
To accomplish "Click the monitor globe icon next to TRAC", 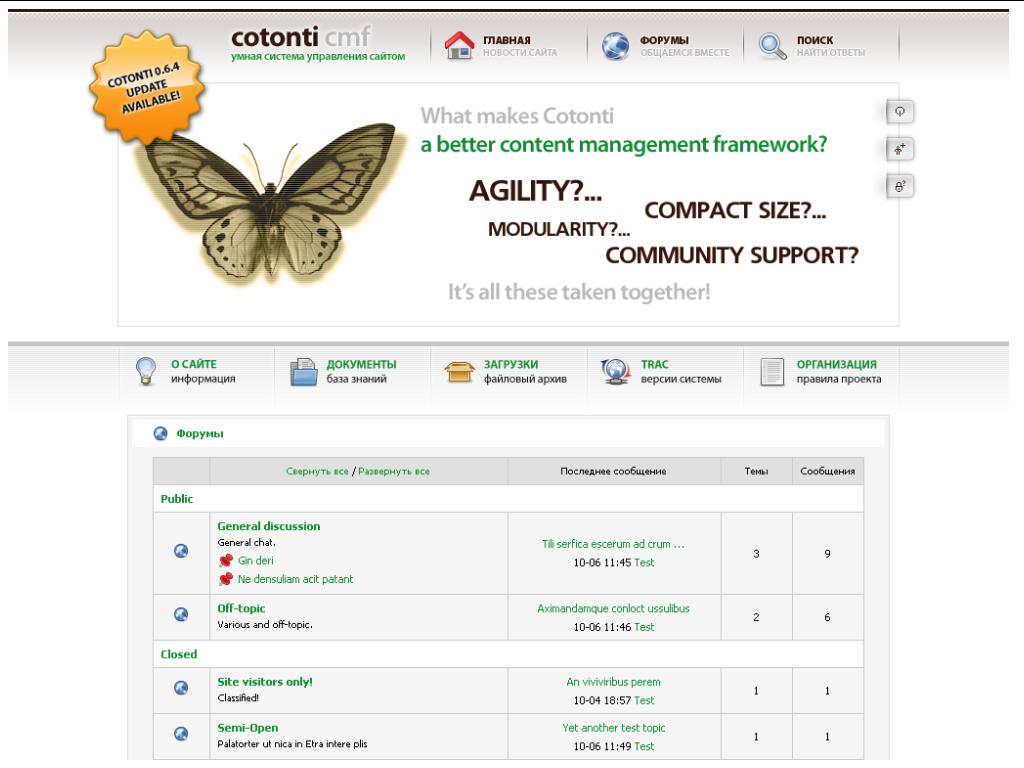I will click(615, 372).
